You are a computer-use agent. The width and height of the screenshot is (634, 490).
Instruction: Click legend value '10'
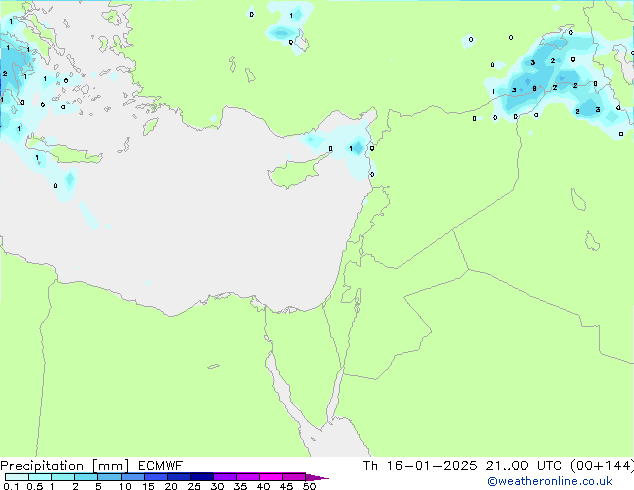pos(125,486)
